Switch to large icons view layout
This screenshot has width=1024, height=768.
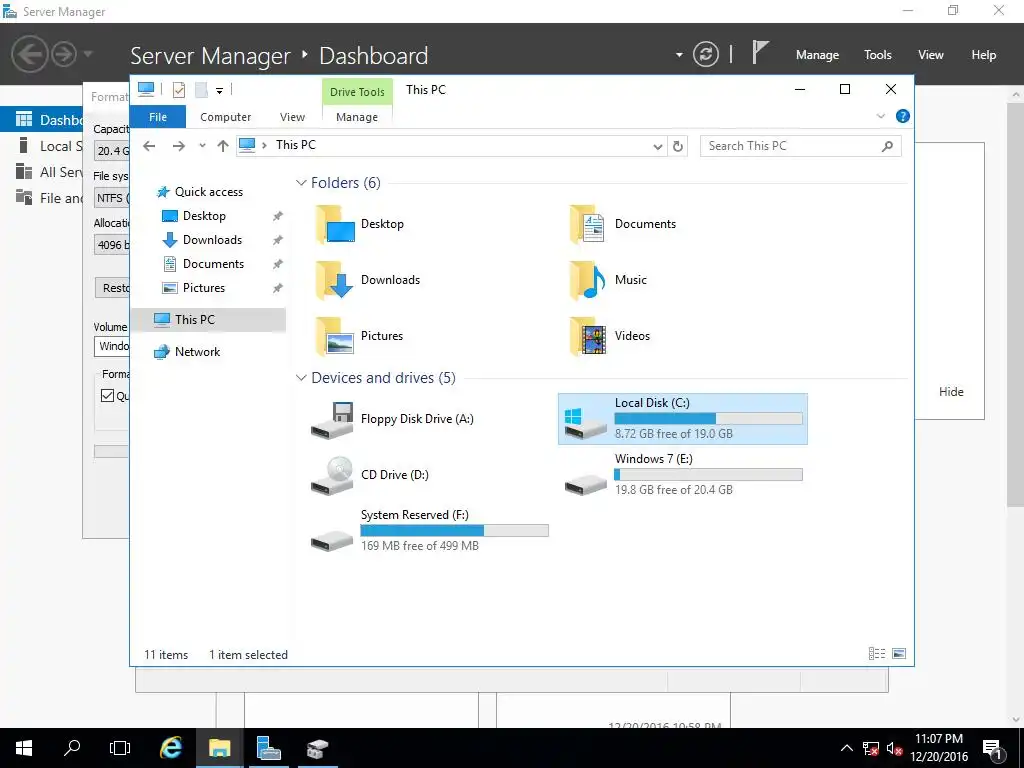[899, 654]
